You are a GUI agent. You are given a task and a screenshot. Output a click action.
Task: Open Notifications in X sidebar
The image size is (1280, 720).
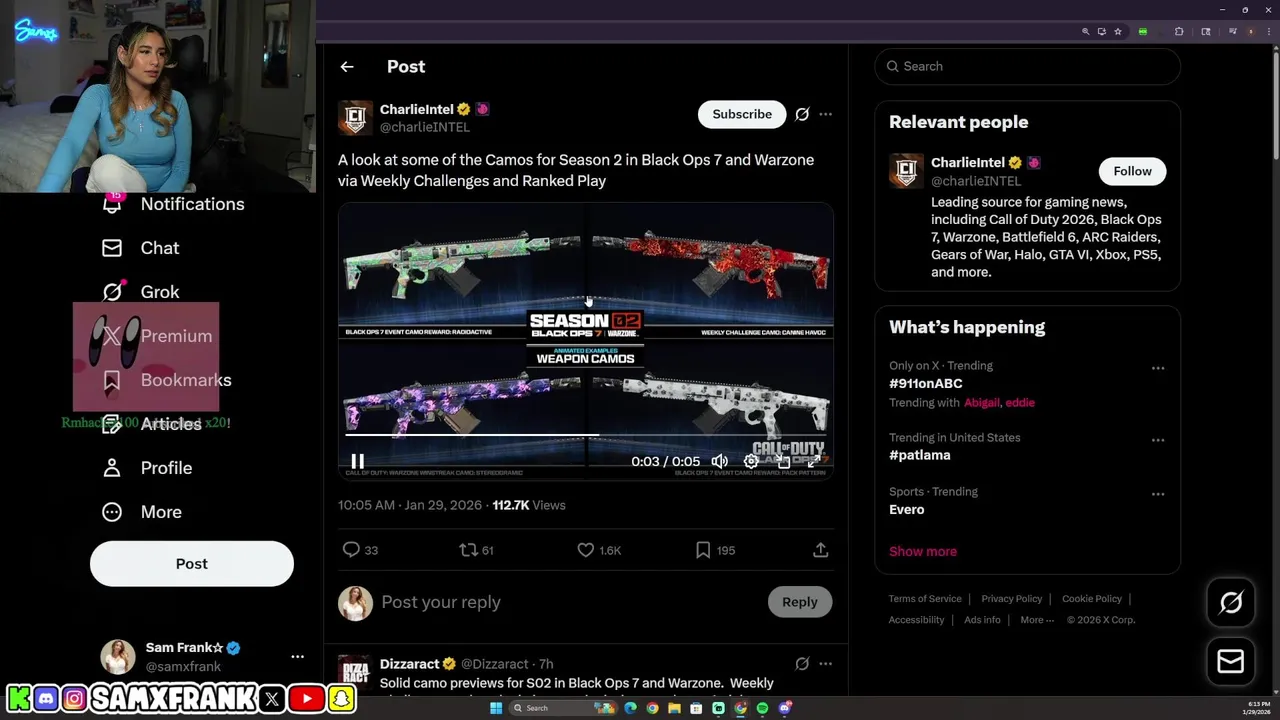173,204
